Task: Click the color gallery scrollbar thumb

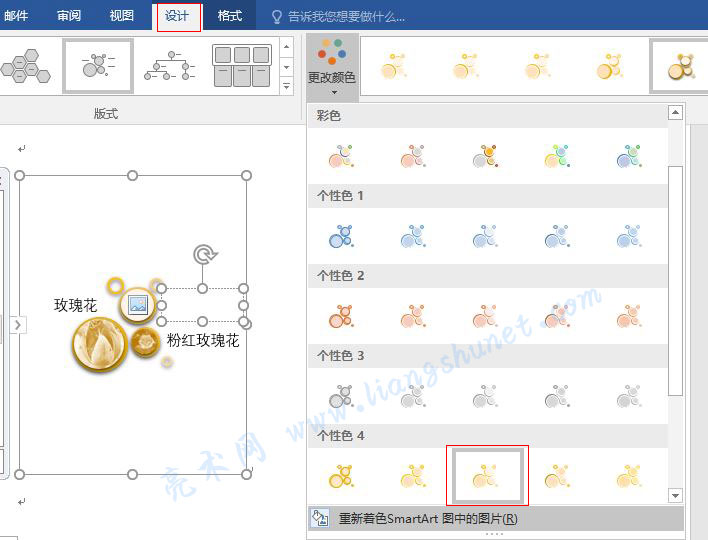Action: (x=675, y=280)
